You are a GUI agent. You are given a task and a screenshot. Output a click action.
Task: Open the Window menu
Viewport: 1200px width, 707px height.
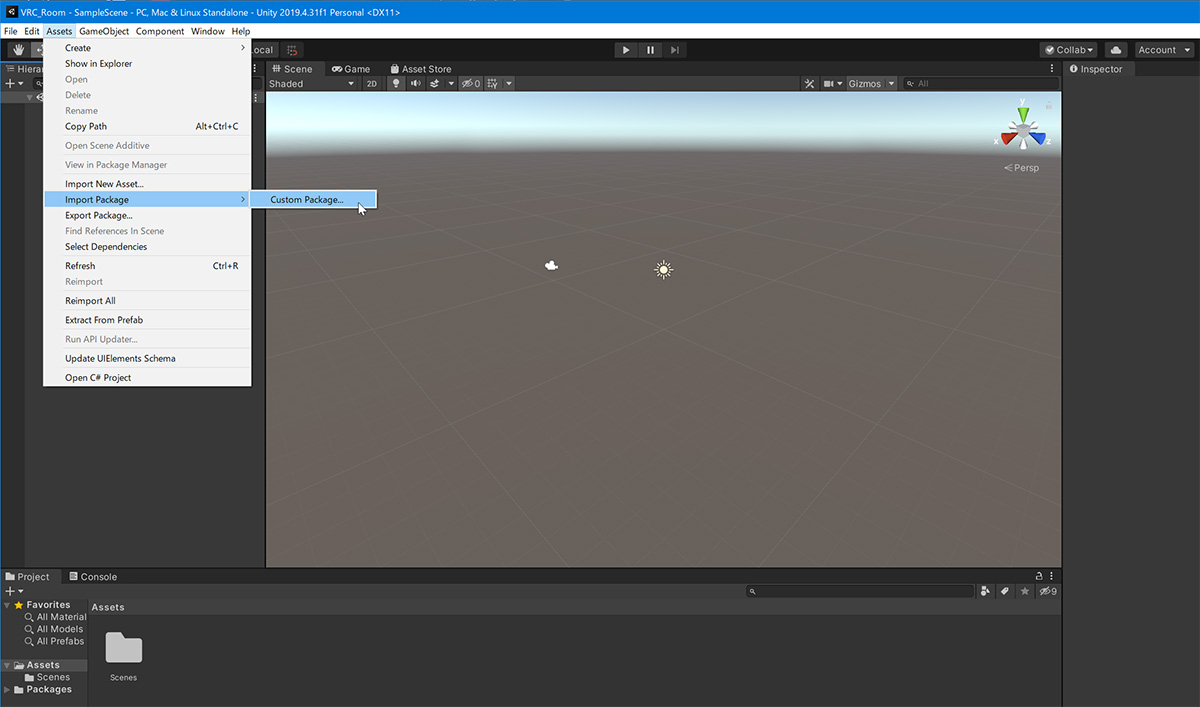pyautogui.click(x=208, y=31)
